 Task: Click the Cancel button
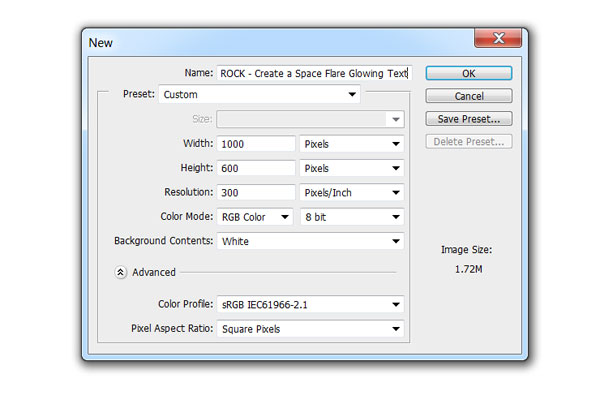[x=469, y=96]
